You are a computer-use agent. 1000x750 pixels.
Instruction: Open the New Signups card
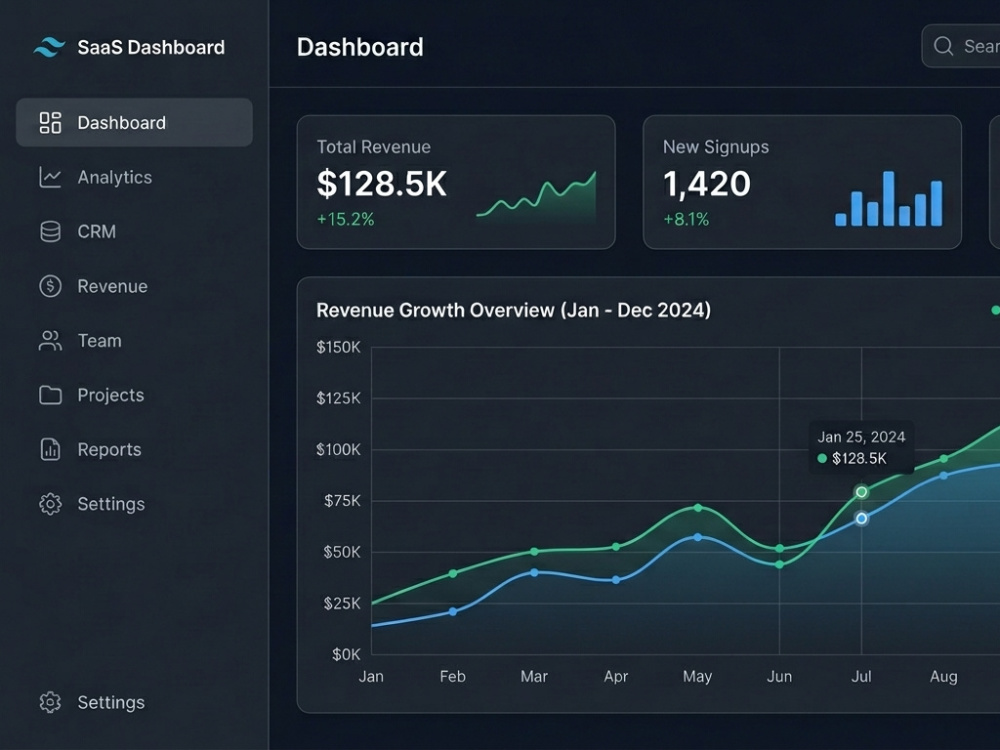point(802,182)
